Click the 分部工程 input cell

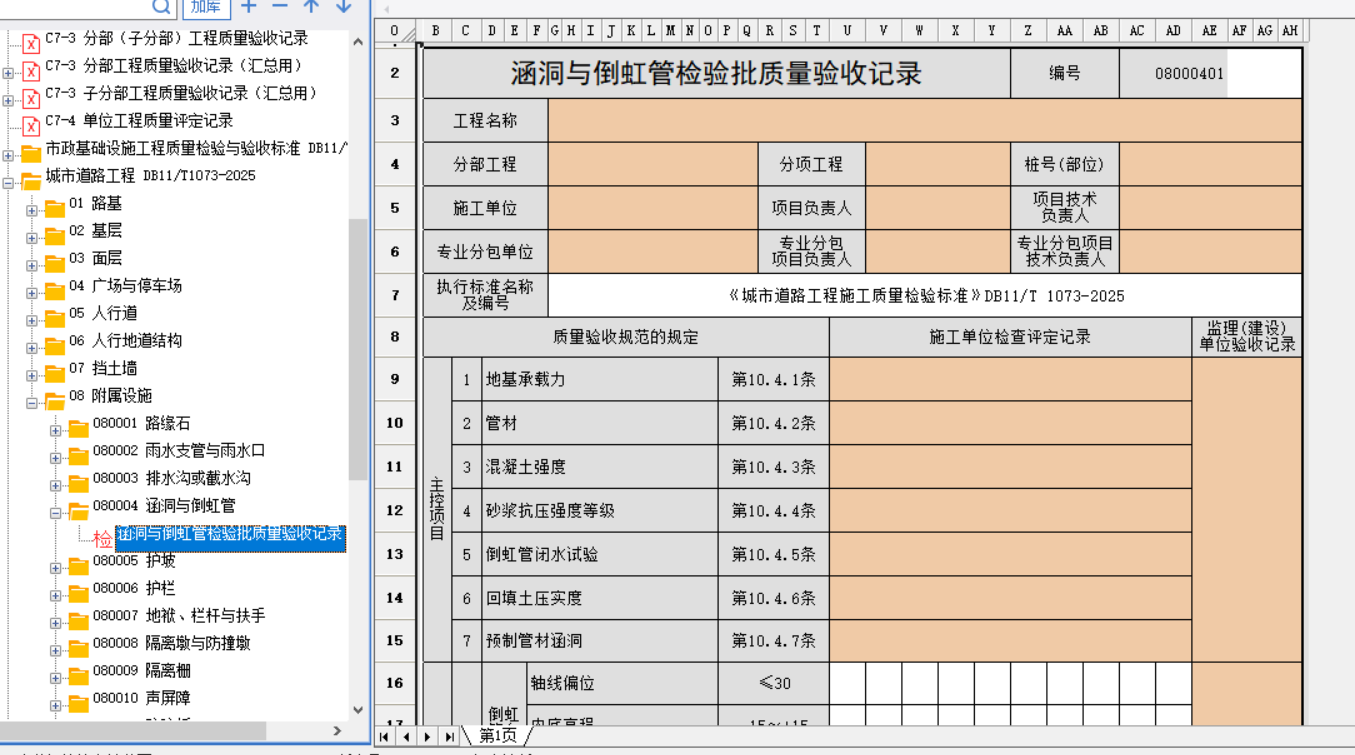[653, 164]
